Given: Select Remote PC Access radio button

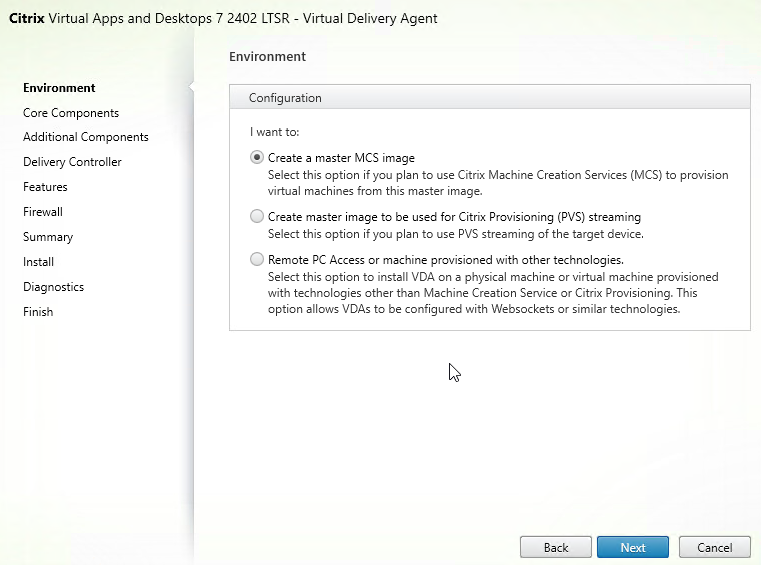Looking at the screenshot, I should click(257, 260).
